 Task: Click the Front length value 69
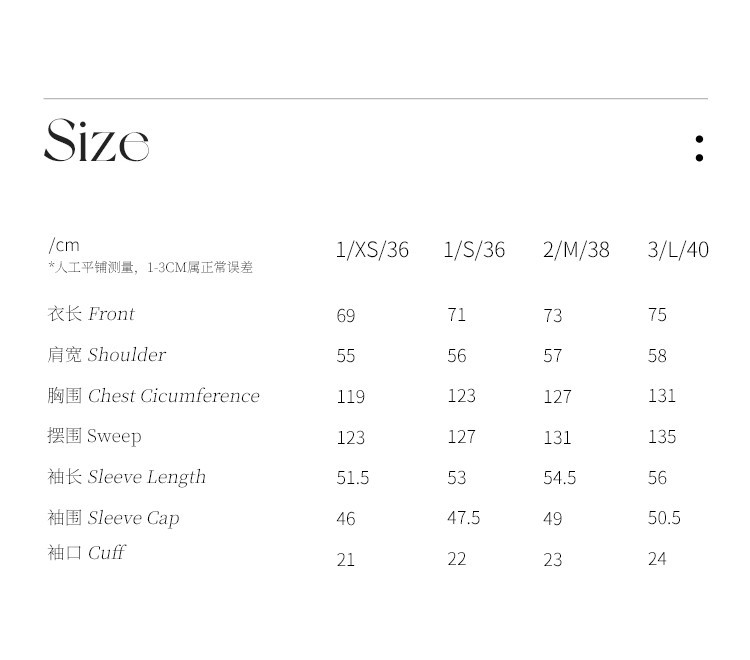point(346,316)
